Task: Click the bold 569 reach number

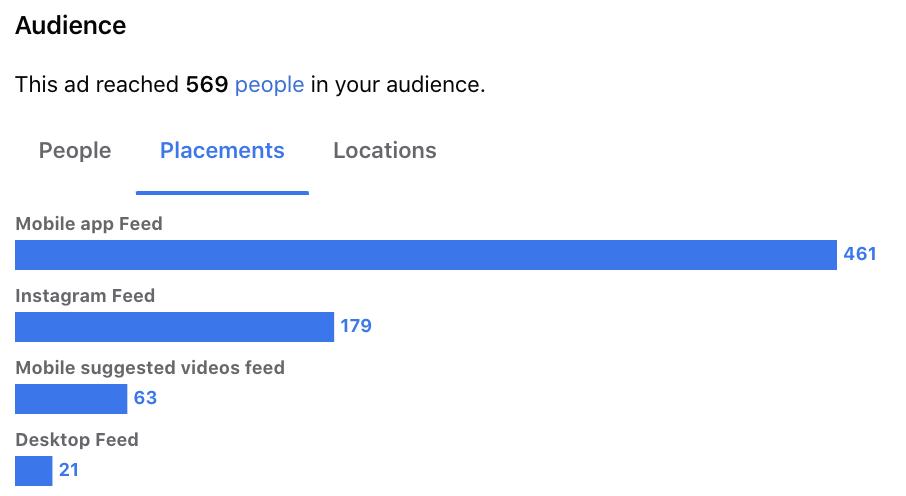Action: [207, 85]
